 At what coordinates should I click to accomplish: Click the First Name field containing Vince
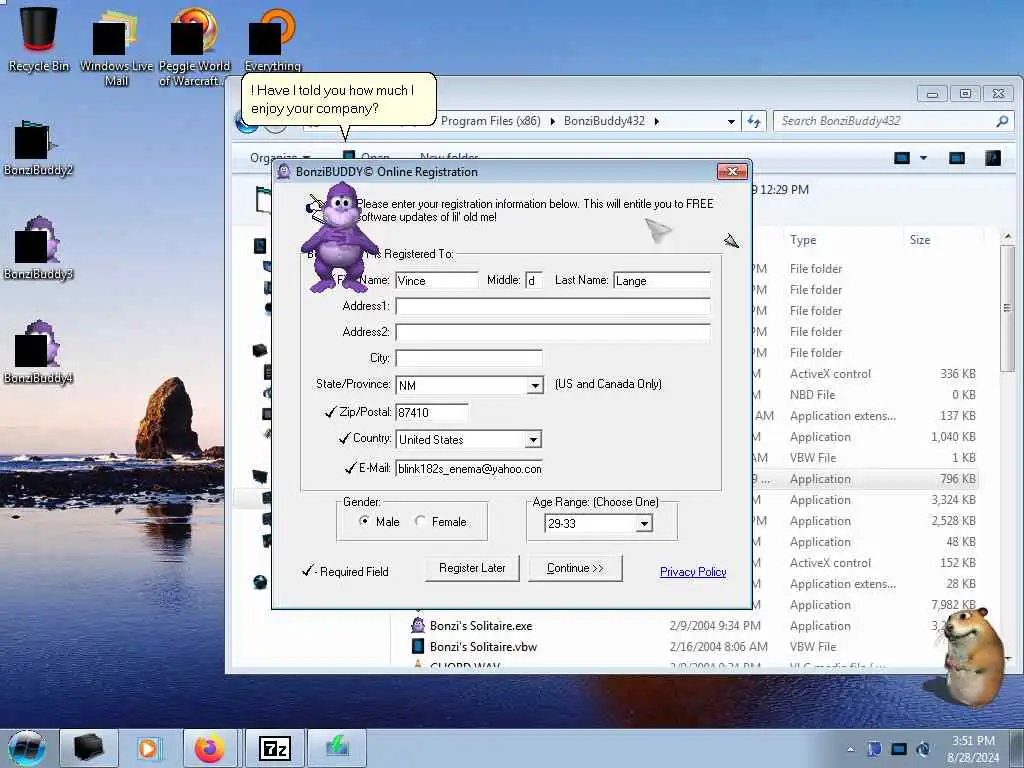coord(436,280)
